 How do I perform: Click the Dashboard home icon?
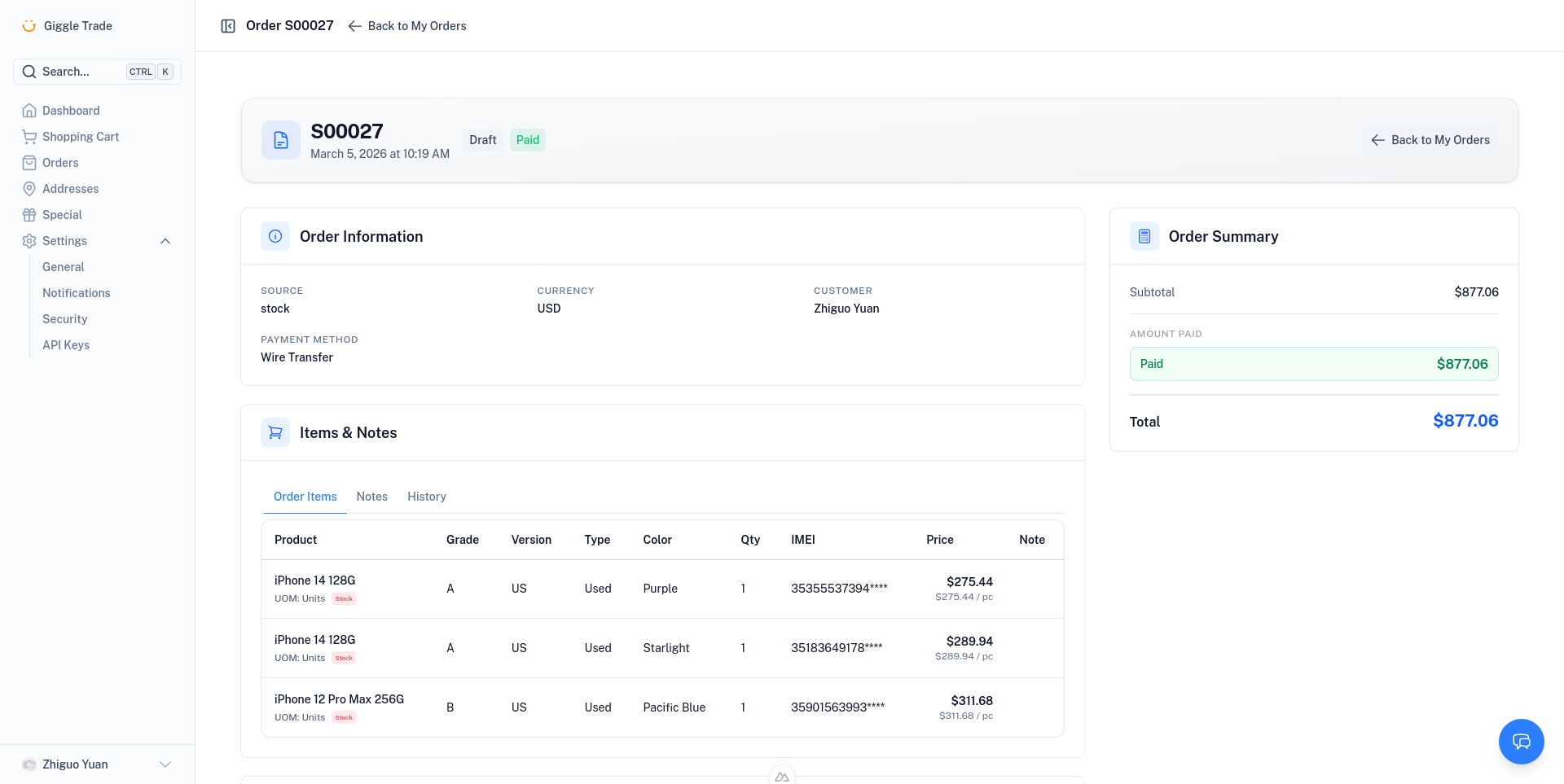click(x=29, y=111)
